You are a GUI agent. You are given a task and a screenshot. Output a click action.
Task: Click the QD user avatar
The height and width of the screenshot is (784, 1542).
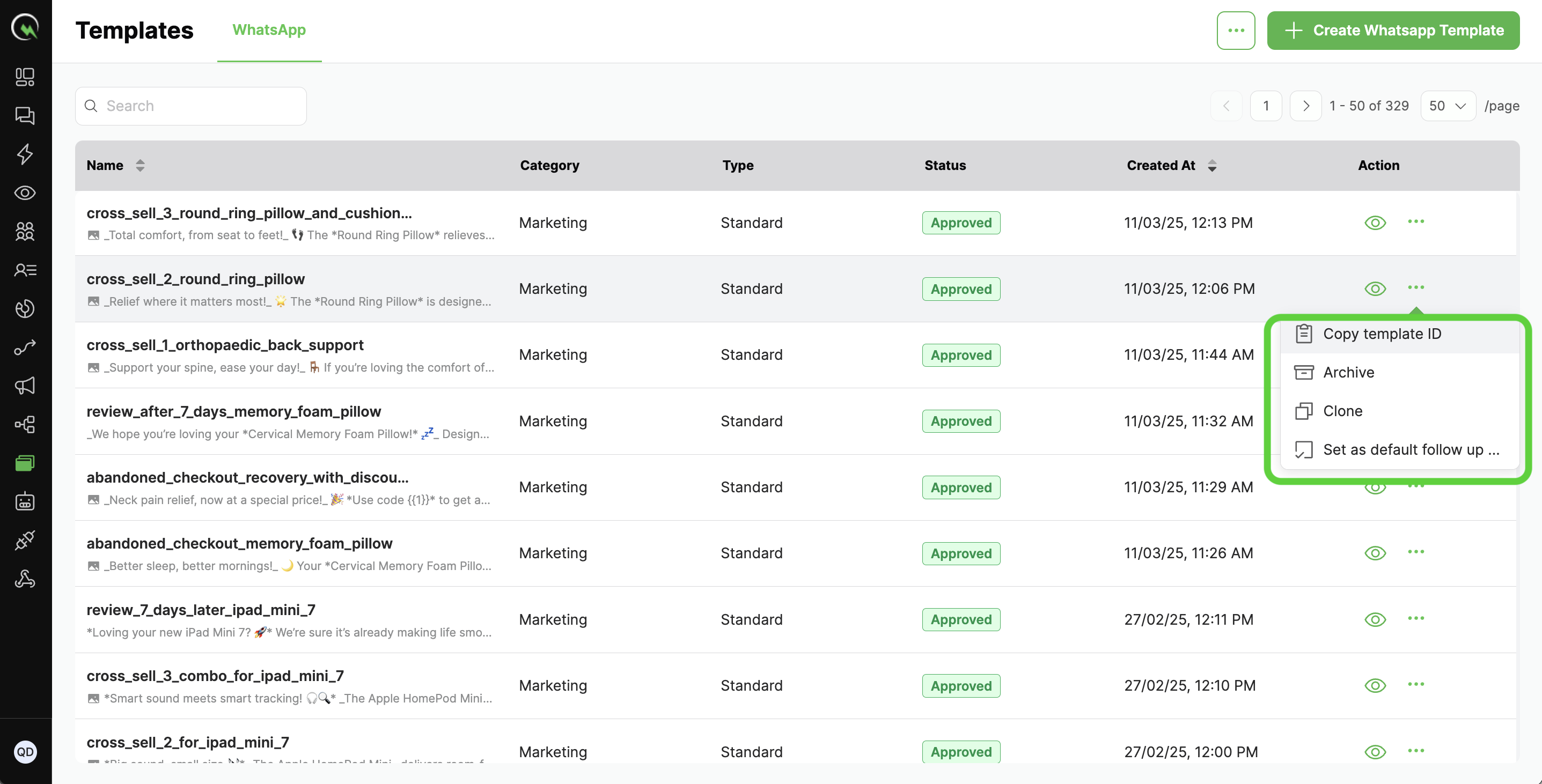point(25,752)
